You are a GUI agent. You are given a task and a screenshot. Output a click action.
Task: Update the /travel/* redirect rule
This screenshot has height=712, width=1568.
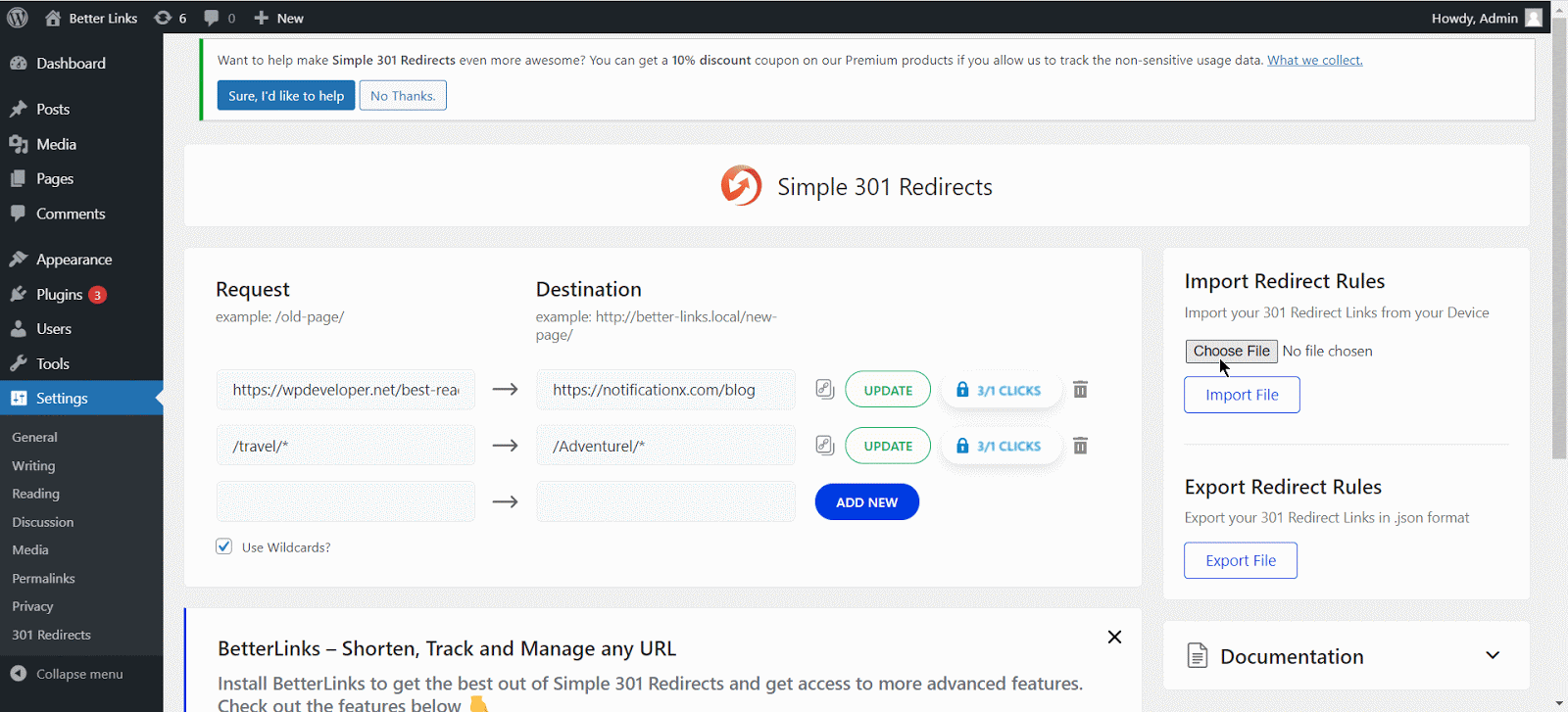click(888, 446)
